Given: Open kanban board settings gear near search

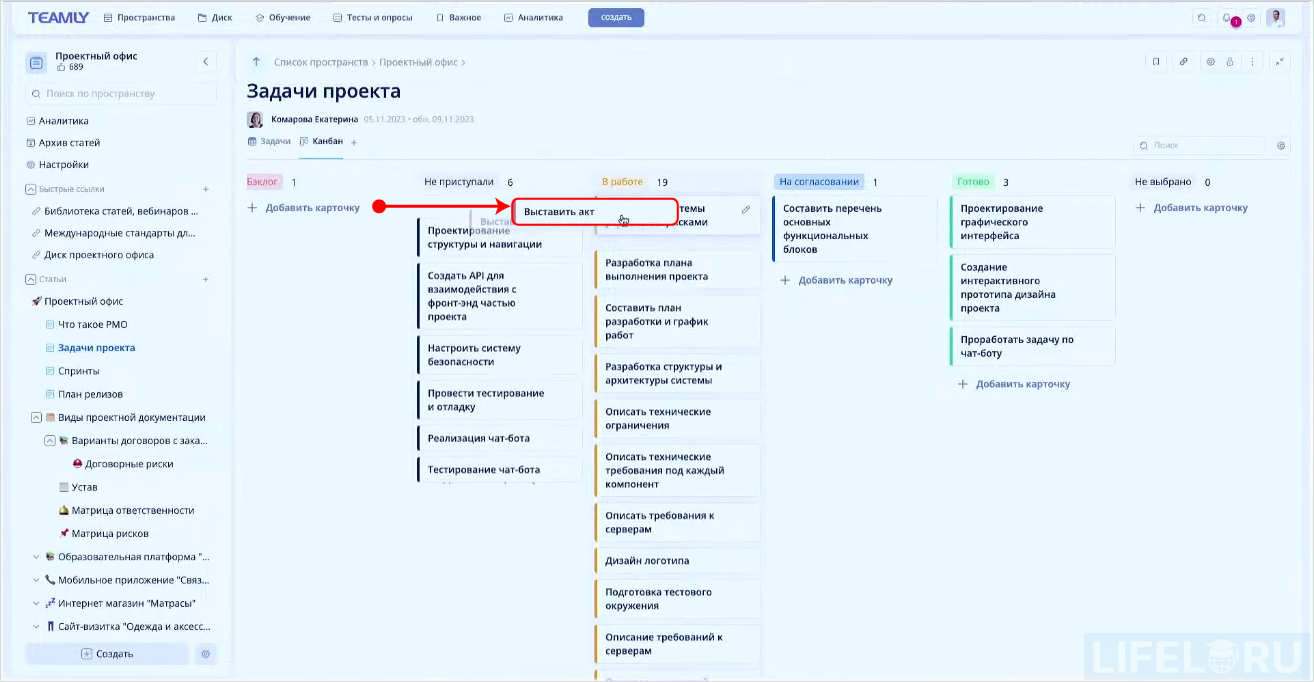Looking at the screenshot, I should (x=1281, y=145).
